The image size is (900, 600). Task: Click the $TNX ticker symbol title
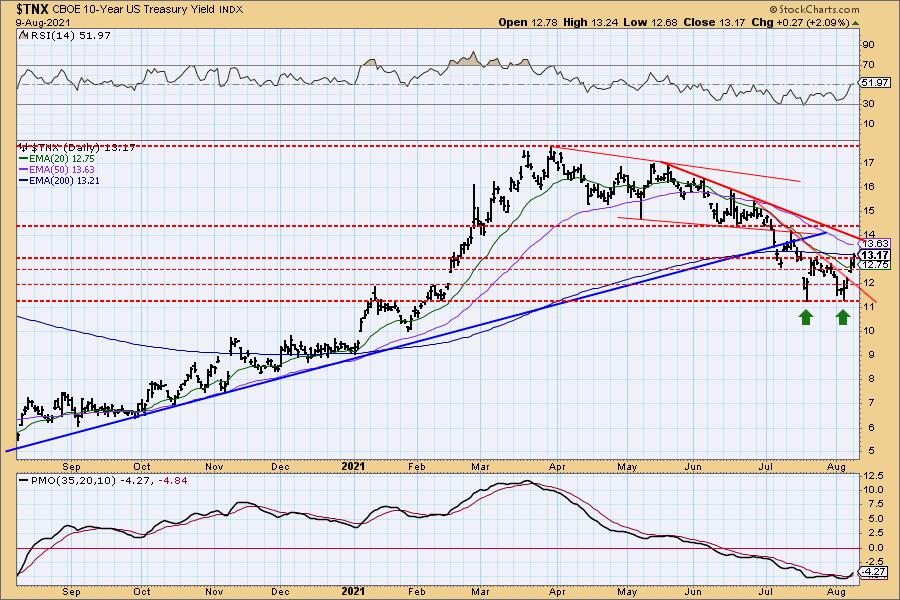click(34, 9)
